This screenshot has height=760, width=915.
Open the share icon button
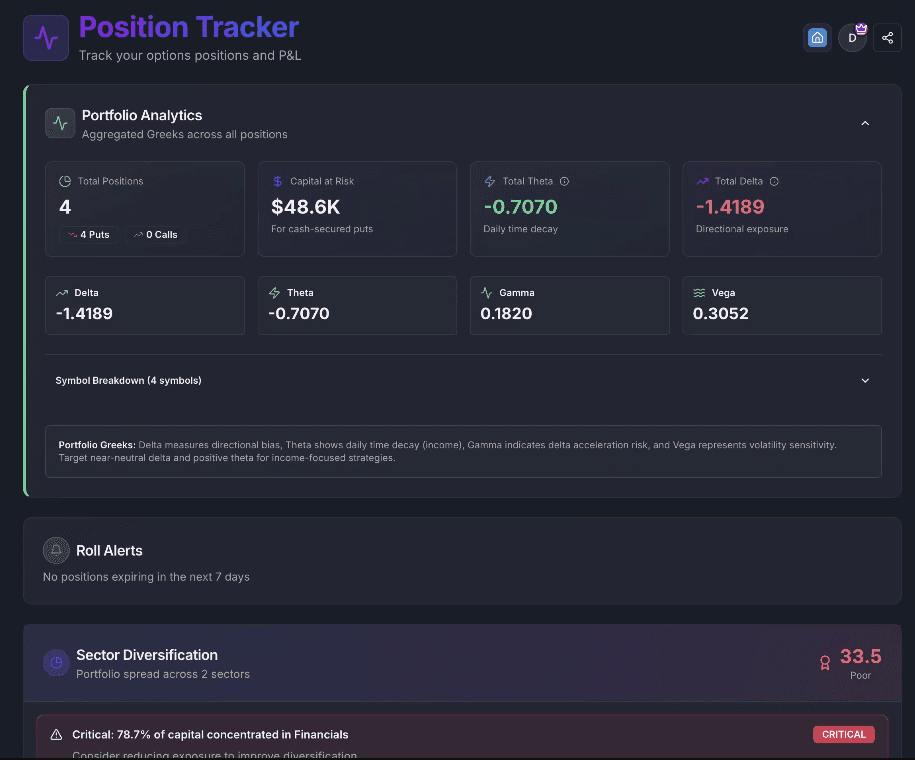pyautogui.click(x=887, y=38)
